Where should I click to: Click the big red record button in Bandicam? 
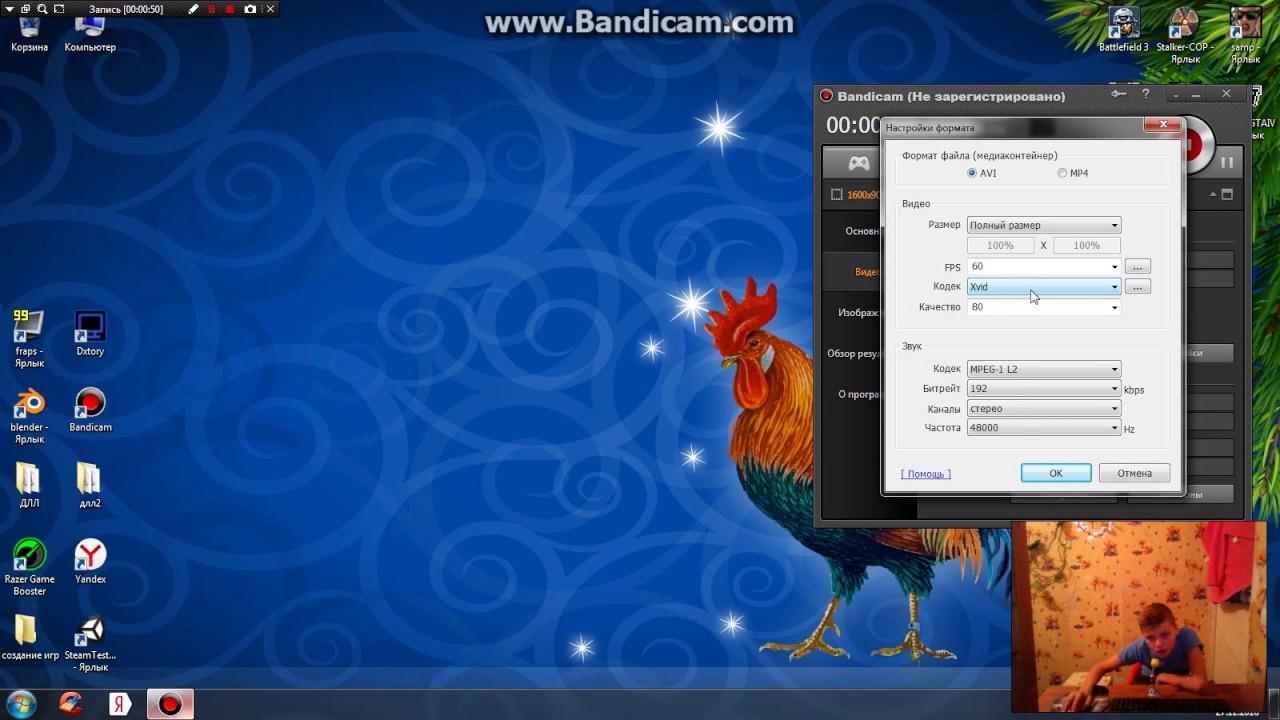point(1198,145)
